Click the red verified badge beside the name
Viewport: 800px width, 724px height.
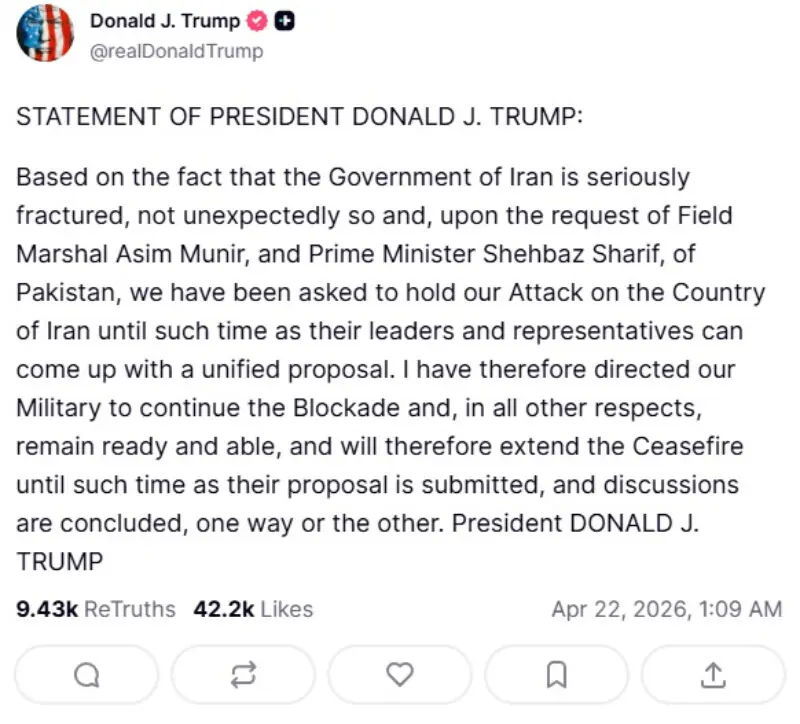(x=259, y=22)
